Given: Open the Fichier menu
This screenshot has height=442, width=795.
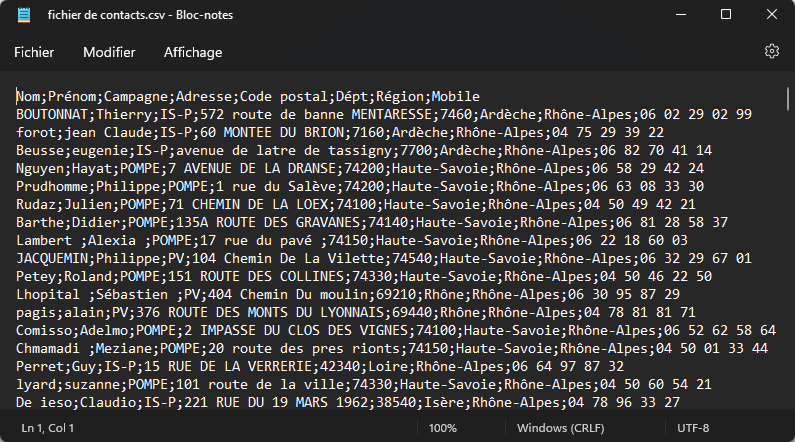Looking at the screenshot, I should click(x=34, y=52).
